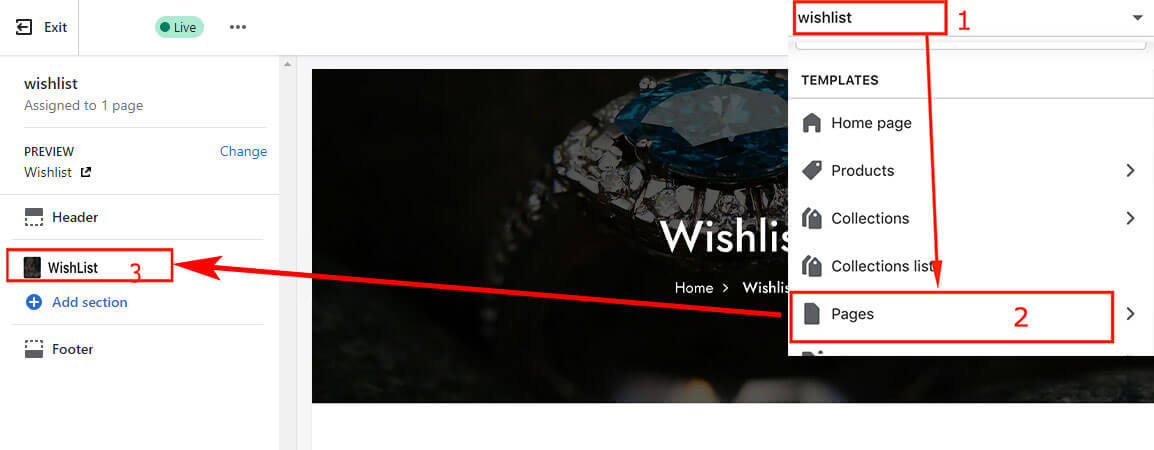Expand the Collections template submenu arrow
The height and width of the screenshot is (450, 1154).
[x=1130, y=219]
